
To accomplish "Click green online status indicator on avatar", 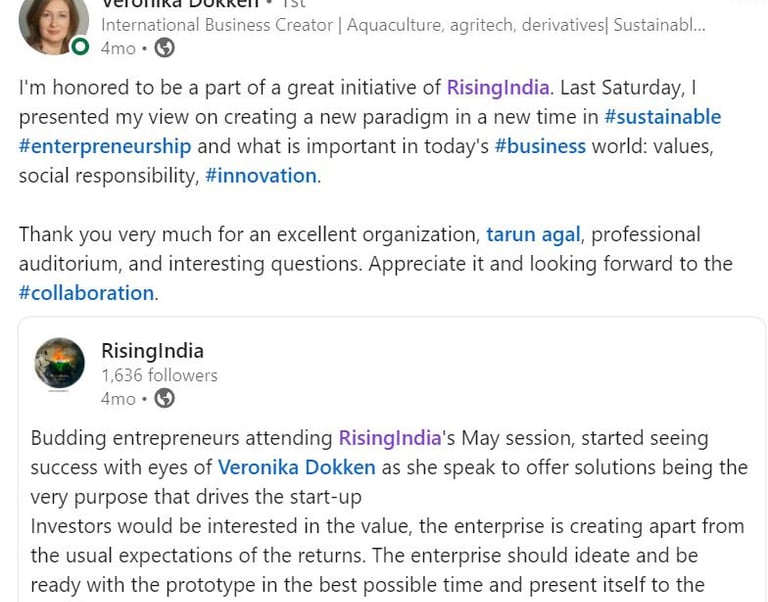I will [81, 45].
